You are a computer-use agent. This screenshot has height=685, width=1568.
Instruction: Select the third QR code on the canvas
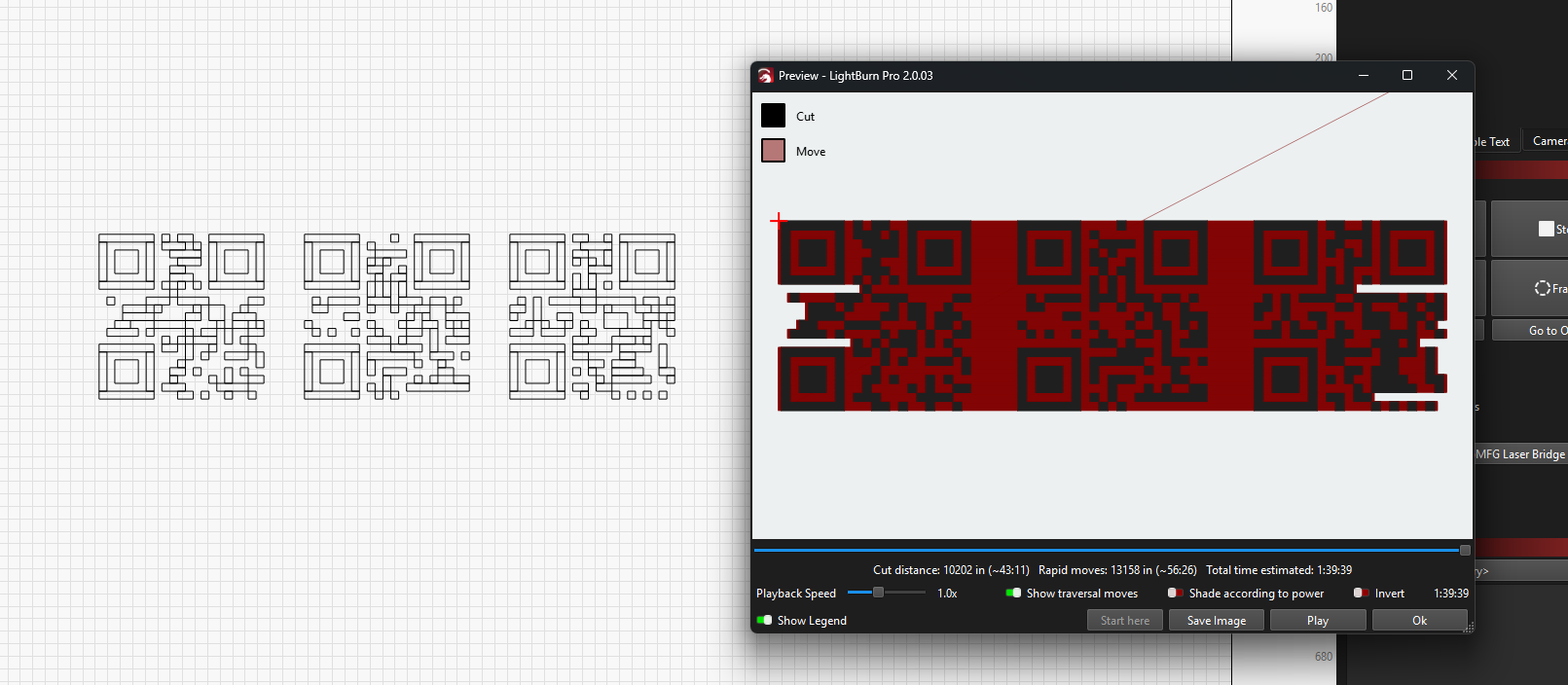pos(592,316)
